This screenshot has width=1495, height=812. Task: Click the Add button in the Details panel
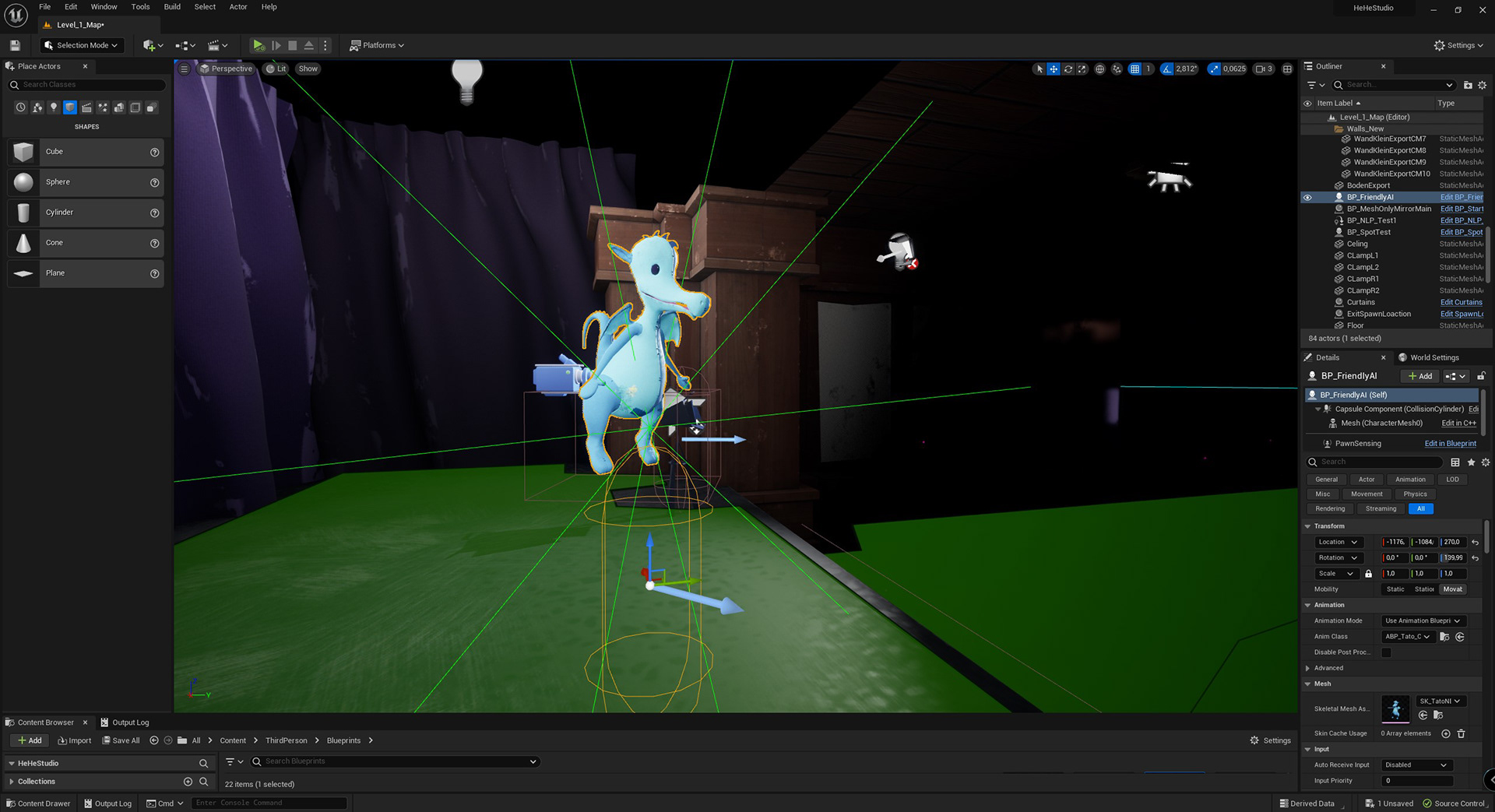[x=1420, y=376]
